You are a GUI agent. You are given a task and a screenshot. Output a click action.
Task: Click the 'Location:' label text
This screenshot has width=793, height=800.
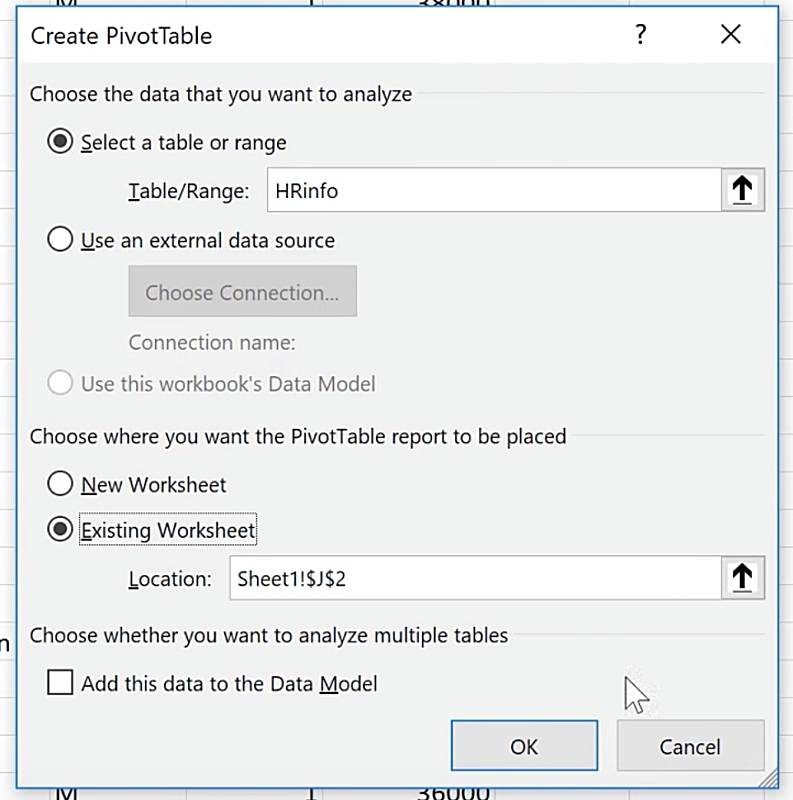(x=170, y=579)
